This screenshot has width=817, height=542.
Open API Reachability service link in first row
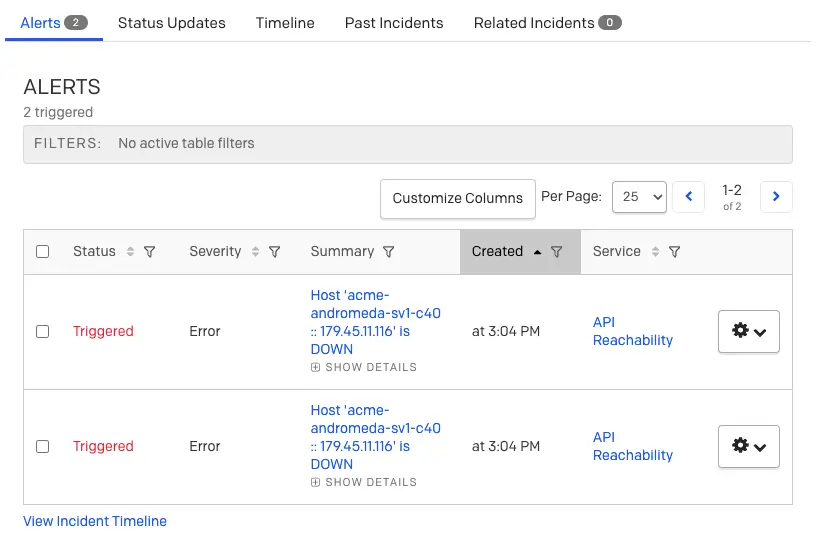click(x=633, y=331)
